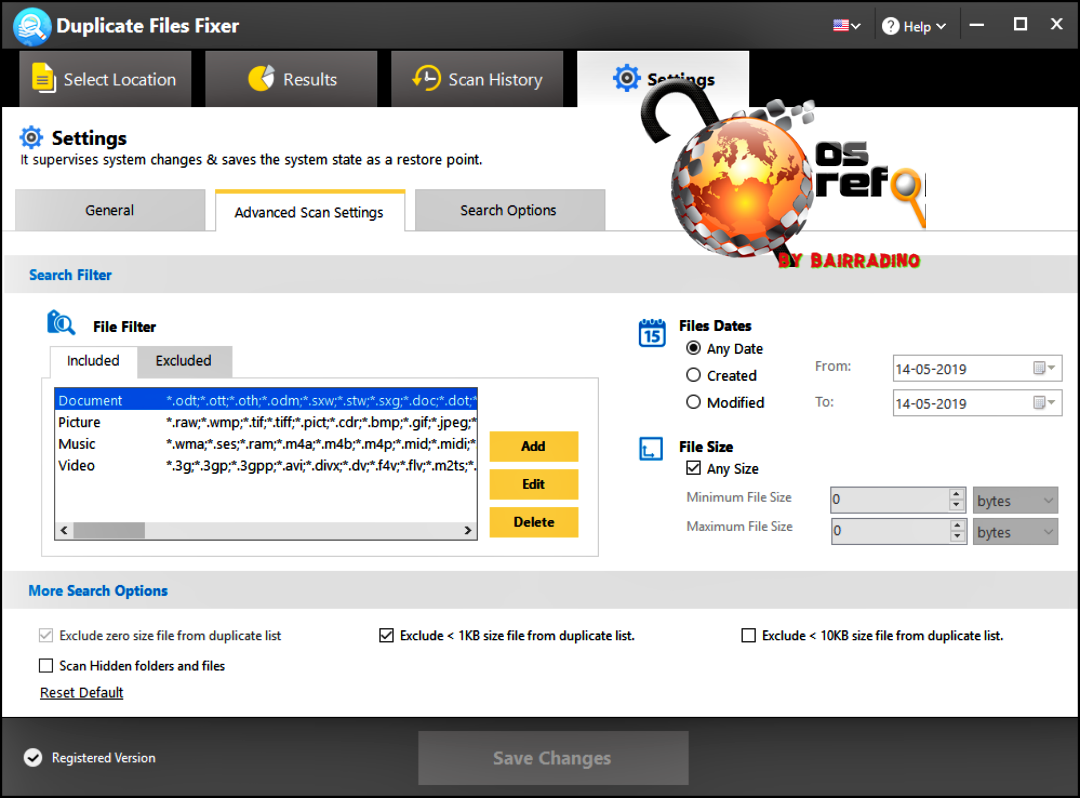This screenshot has width=1080, height=798.
Task: Increase the Minimum File Size spinner
Action: pyautogui.click(x=956, y=494)
